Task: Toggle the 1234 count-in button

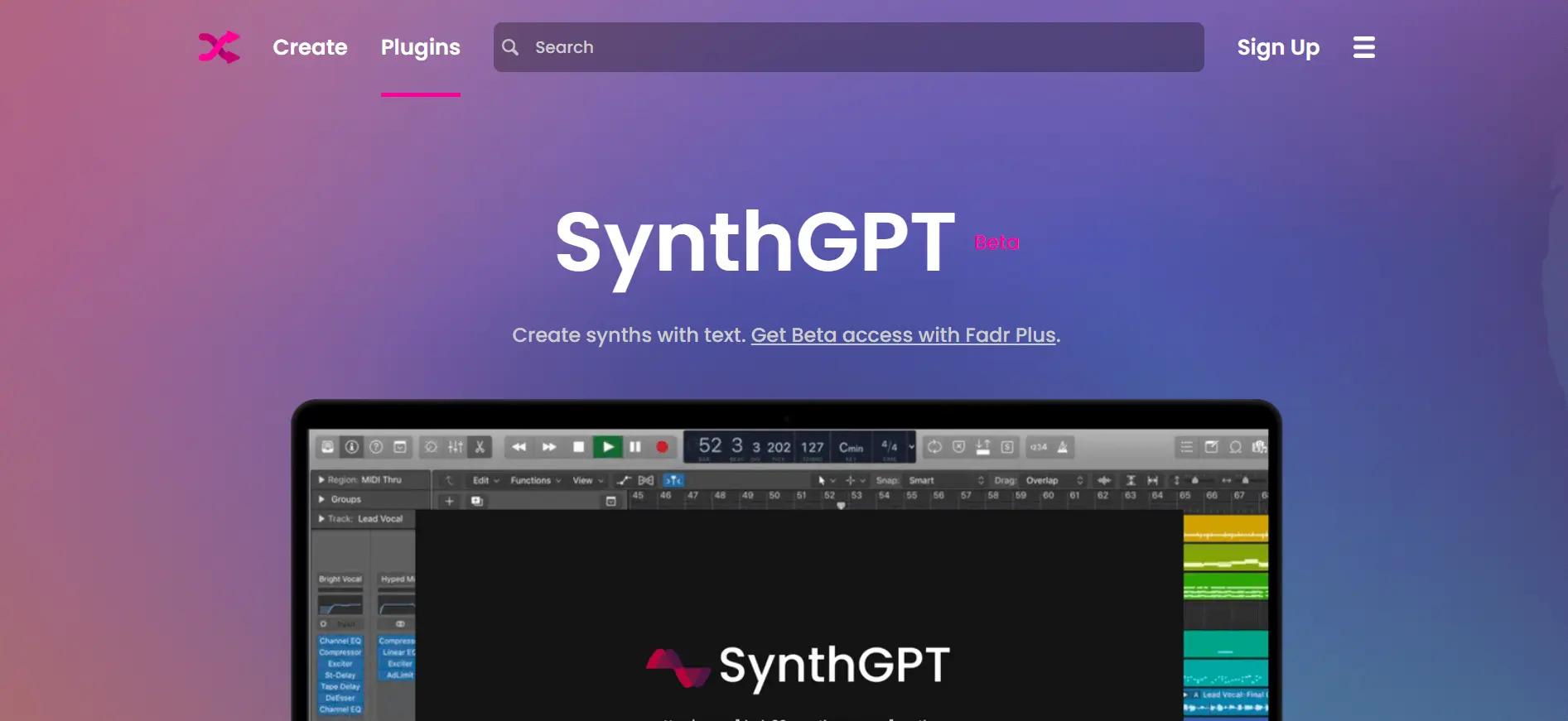Action: (x=1039, y=447)
